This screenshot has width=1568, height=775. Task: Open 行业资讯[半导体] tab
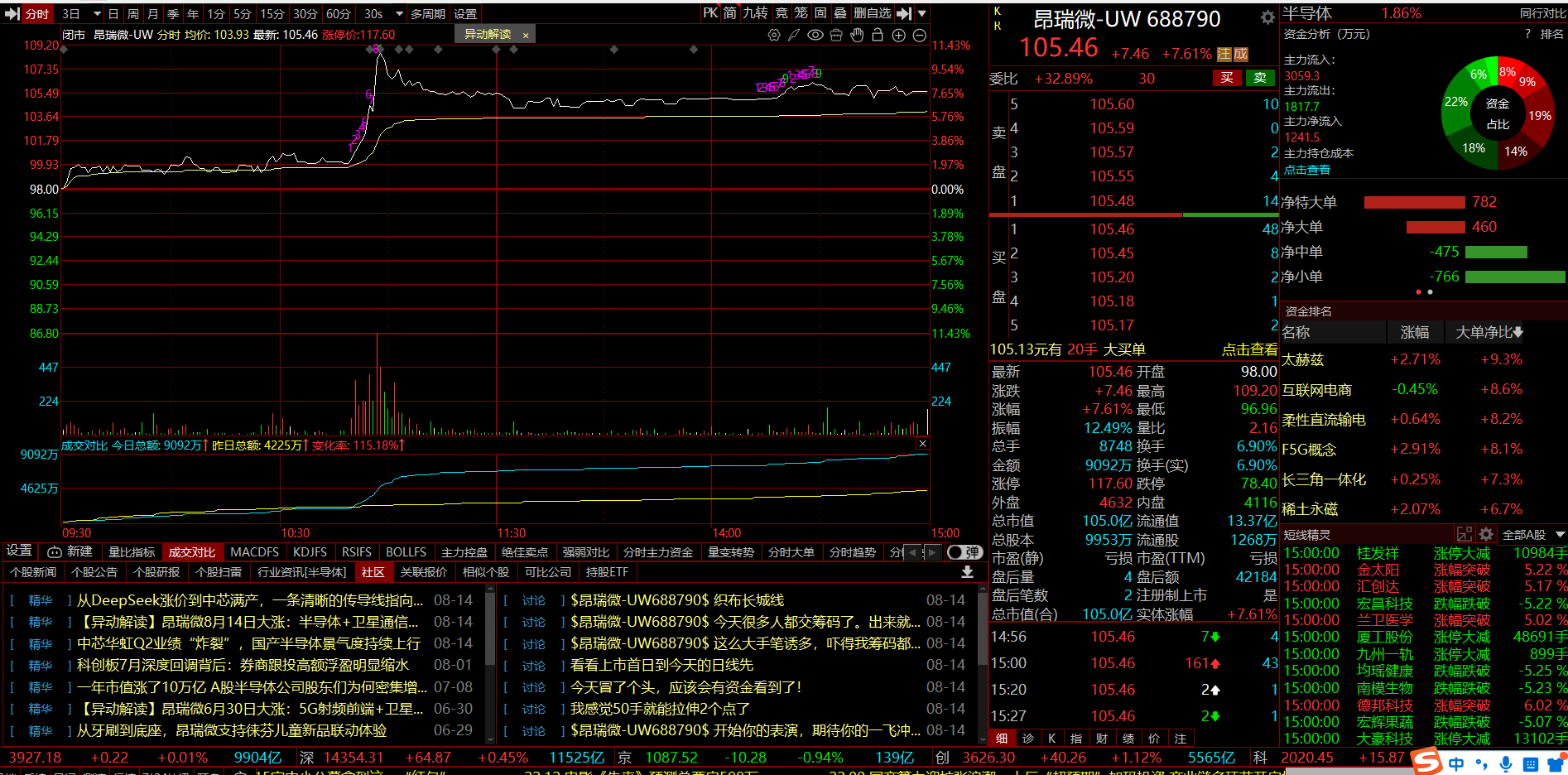[x=301, y=572]
